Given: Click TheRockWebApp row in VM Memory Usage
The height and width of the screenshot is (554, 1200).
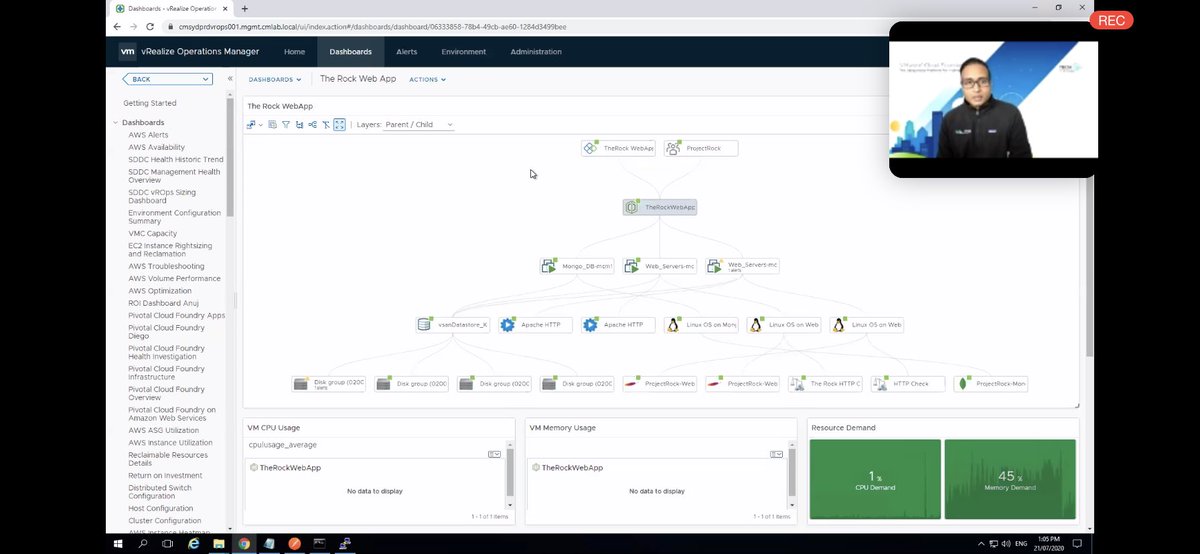Looking at the screenshot, I should point(657,468).
